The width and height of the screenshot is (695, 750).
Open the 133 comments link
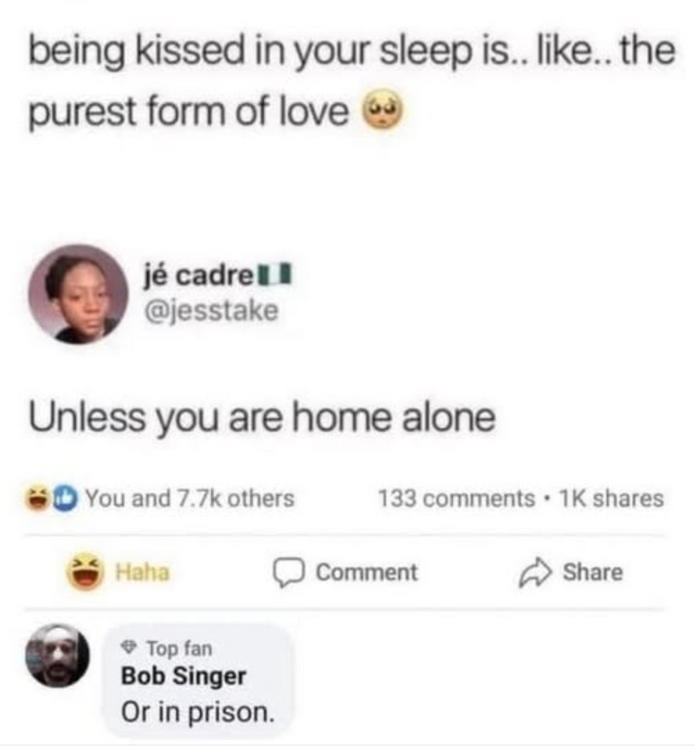456,498
